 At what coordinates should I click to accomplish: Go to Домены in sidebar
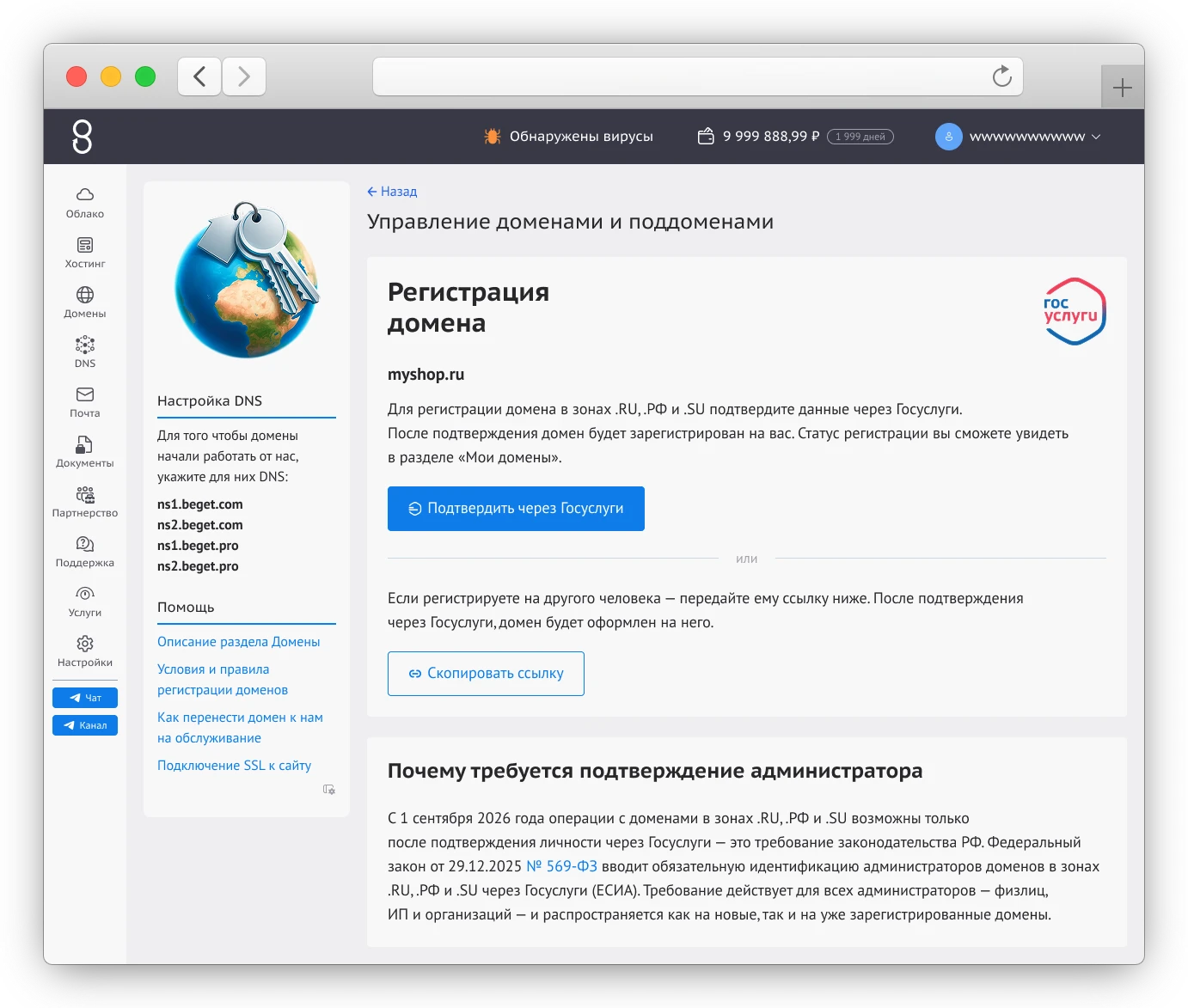coord(85,303)
